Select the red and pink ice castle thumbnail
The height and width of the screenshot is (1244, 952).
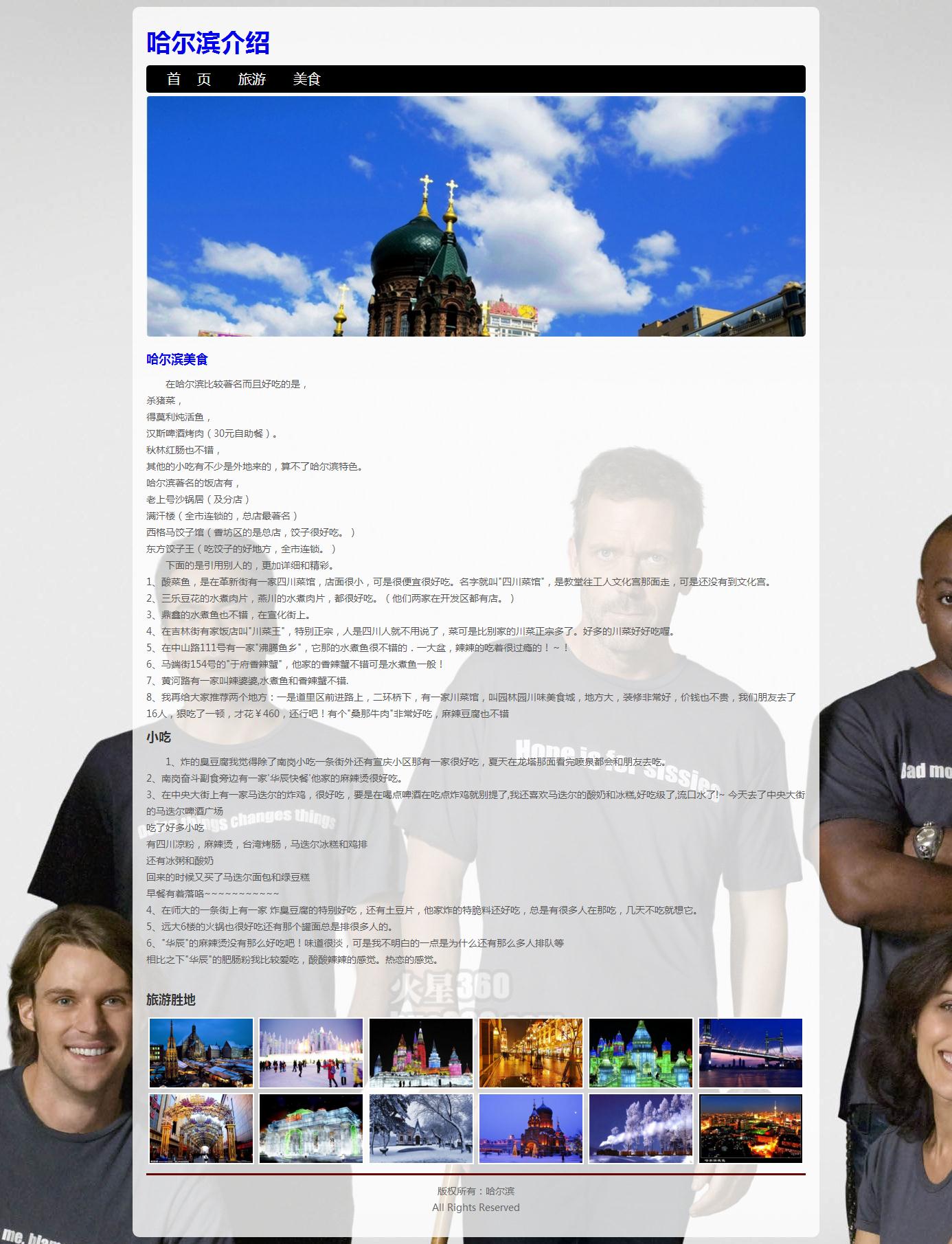[x=421, y=1052]
